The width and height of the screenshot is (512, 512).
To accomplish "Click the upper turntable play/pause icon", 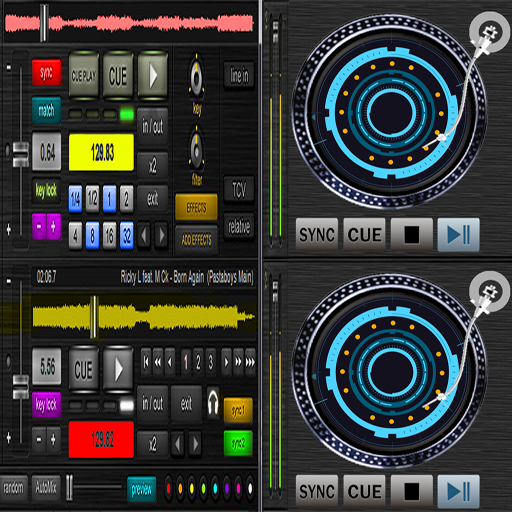I will pos(458,235).
